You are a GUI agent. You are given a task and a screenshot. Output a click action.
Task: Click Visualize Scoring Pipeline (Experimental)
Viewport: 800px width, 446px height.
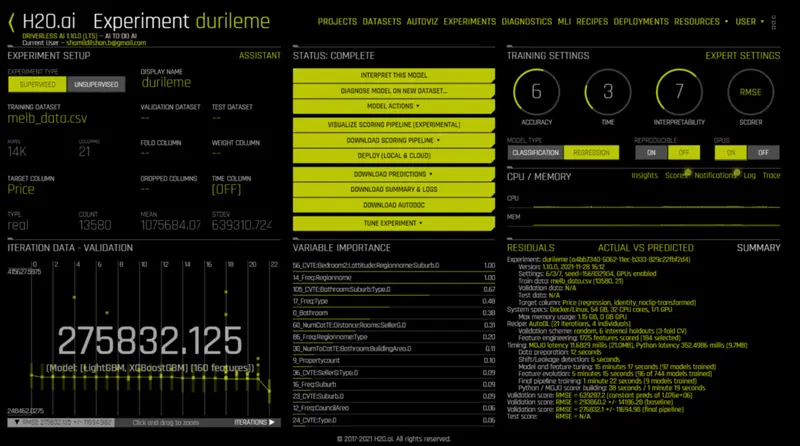coord(393,125)
